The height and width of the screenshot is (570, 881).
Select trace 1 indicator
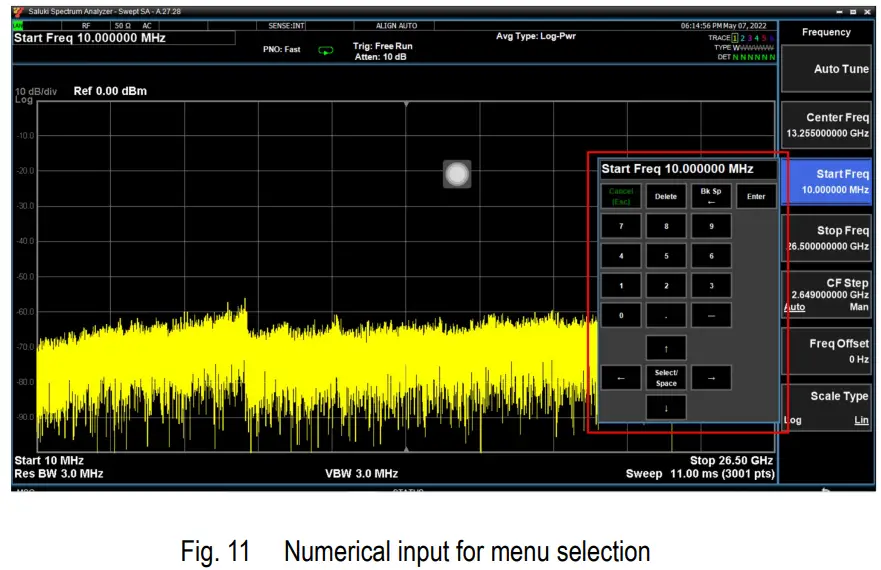coord(735,38)
